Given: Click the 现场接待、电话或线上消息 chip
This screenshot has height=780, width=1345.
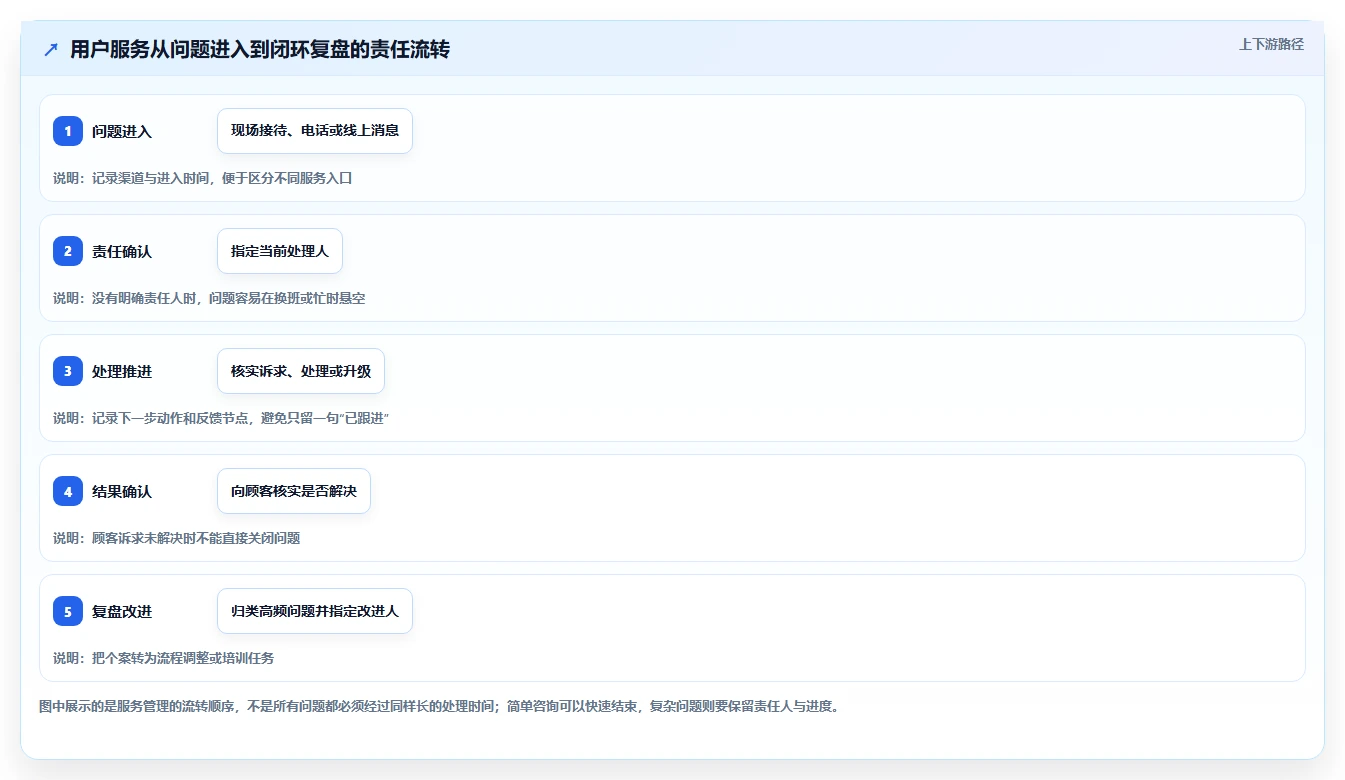Looking at the screenshot, I should (x=315, y=131).
